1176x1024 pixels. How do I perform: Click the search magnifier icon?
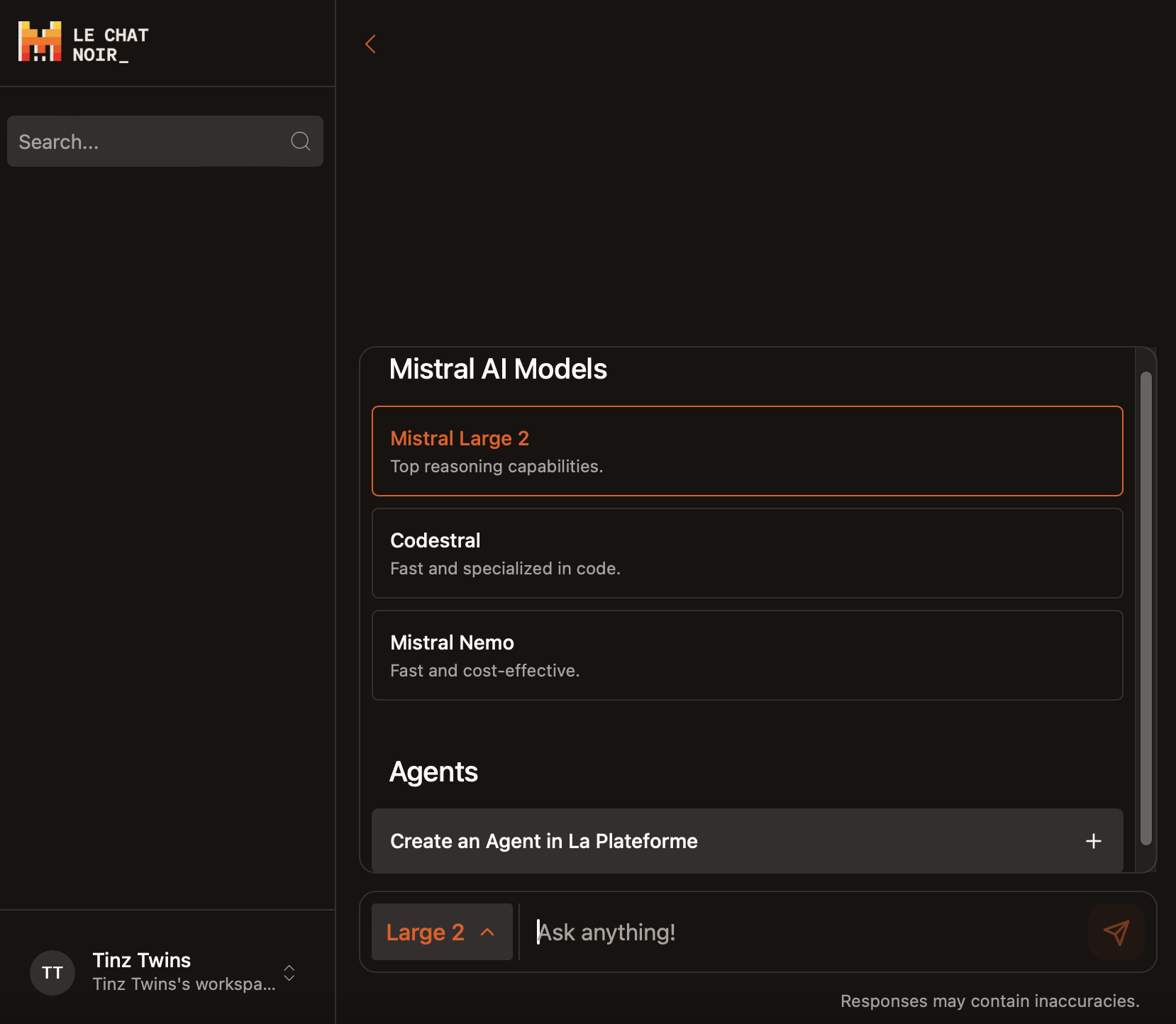tap(301, 141)
